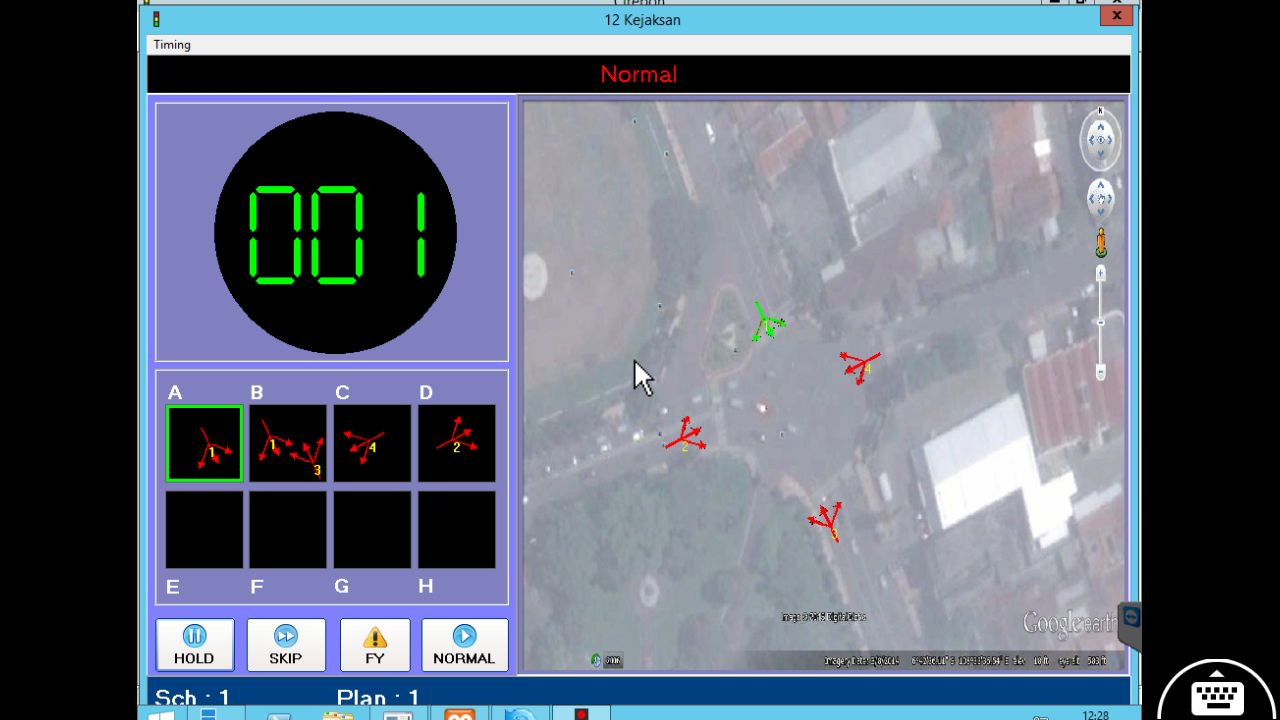Viewport: 1280px width, 720px height.
Task: Select phase B signal thumbnail
Action: (x=288, y=443)
